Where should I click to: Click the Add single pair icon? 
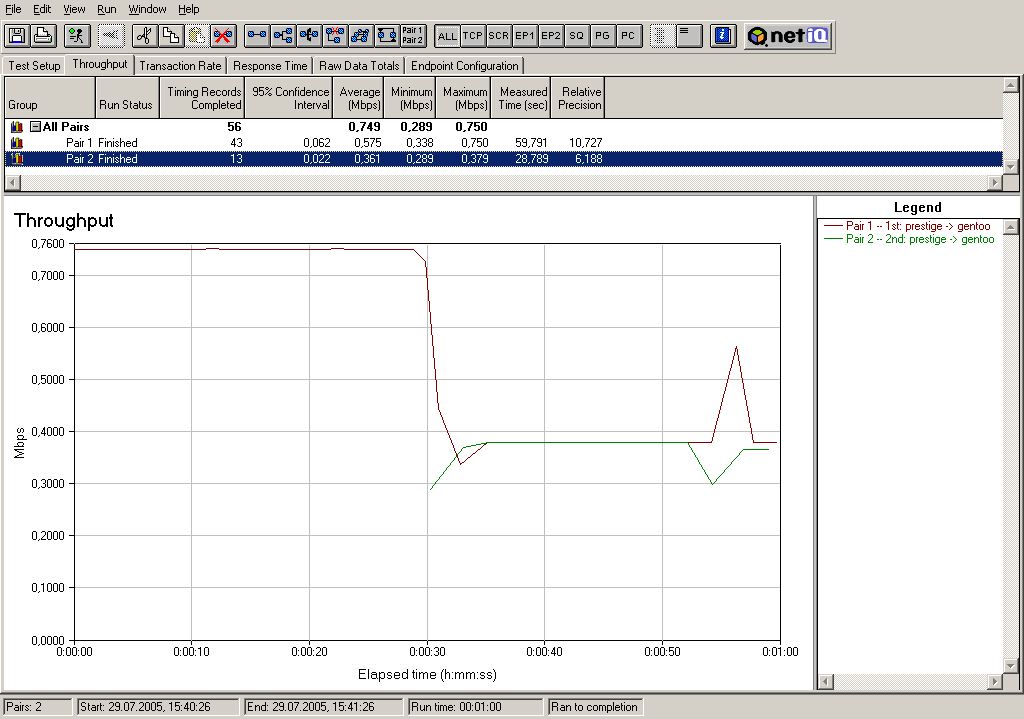[x=257, y=35]
